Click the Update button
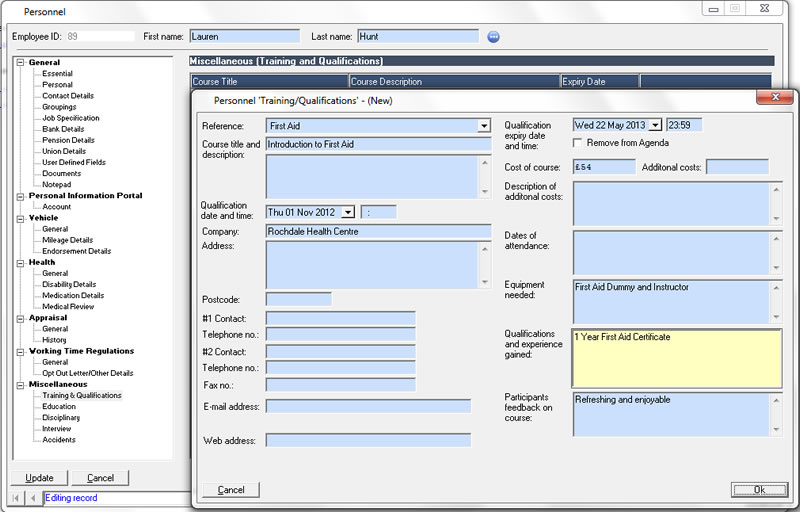This screenshot has width=800, height=512. click(39, 478)
